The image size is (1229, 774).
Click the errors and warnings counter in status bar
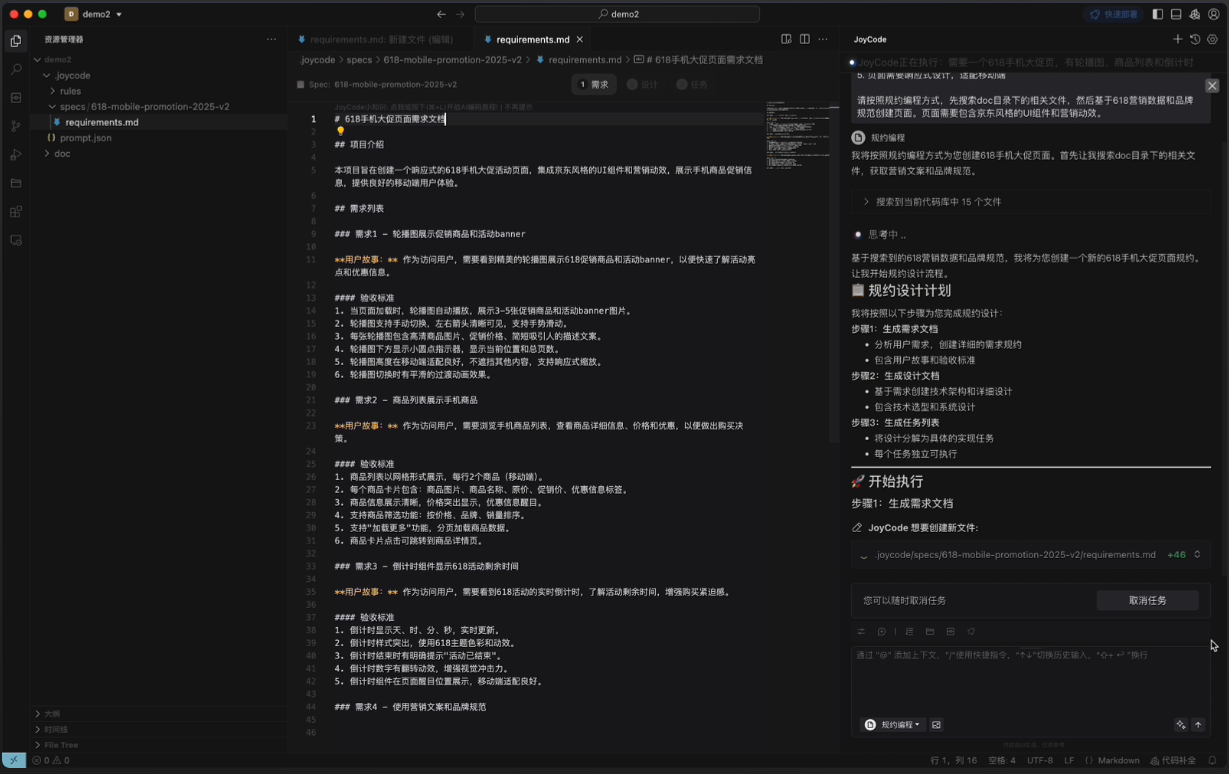pos(50,760)
